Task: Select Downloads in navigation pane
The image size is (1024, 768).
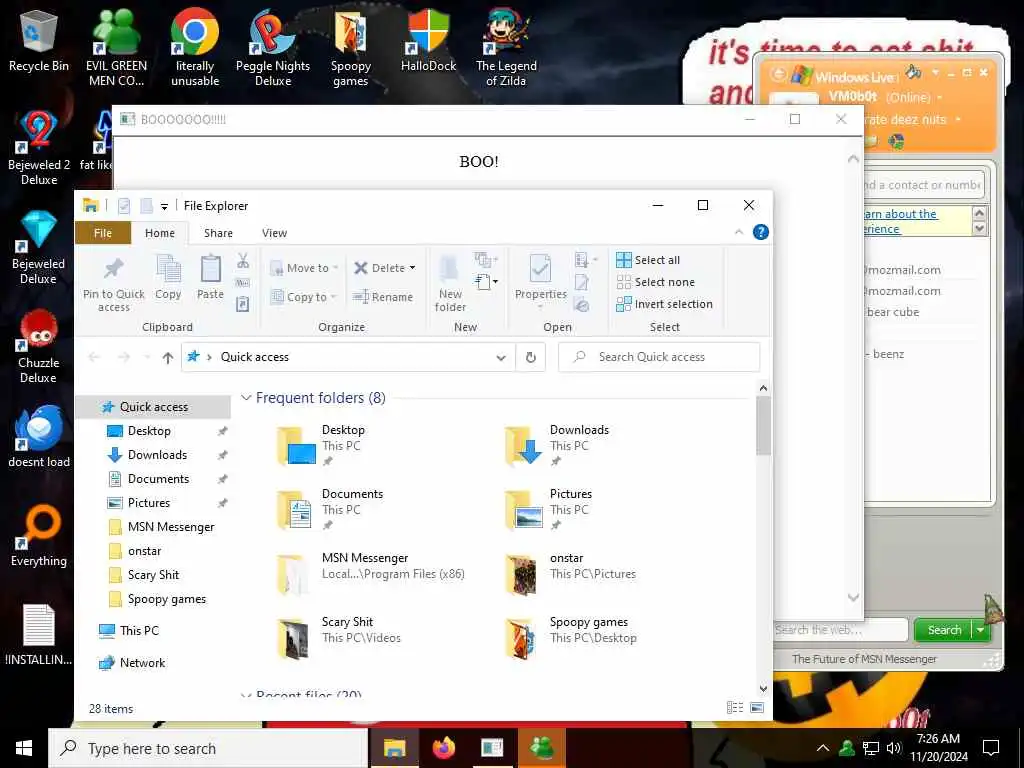Action: coord(157,455)
